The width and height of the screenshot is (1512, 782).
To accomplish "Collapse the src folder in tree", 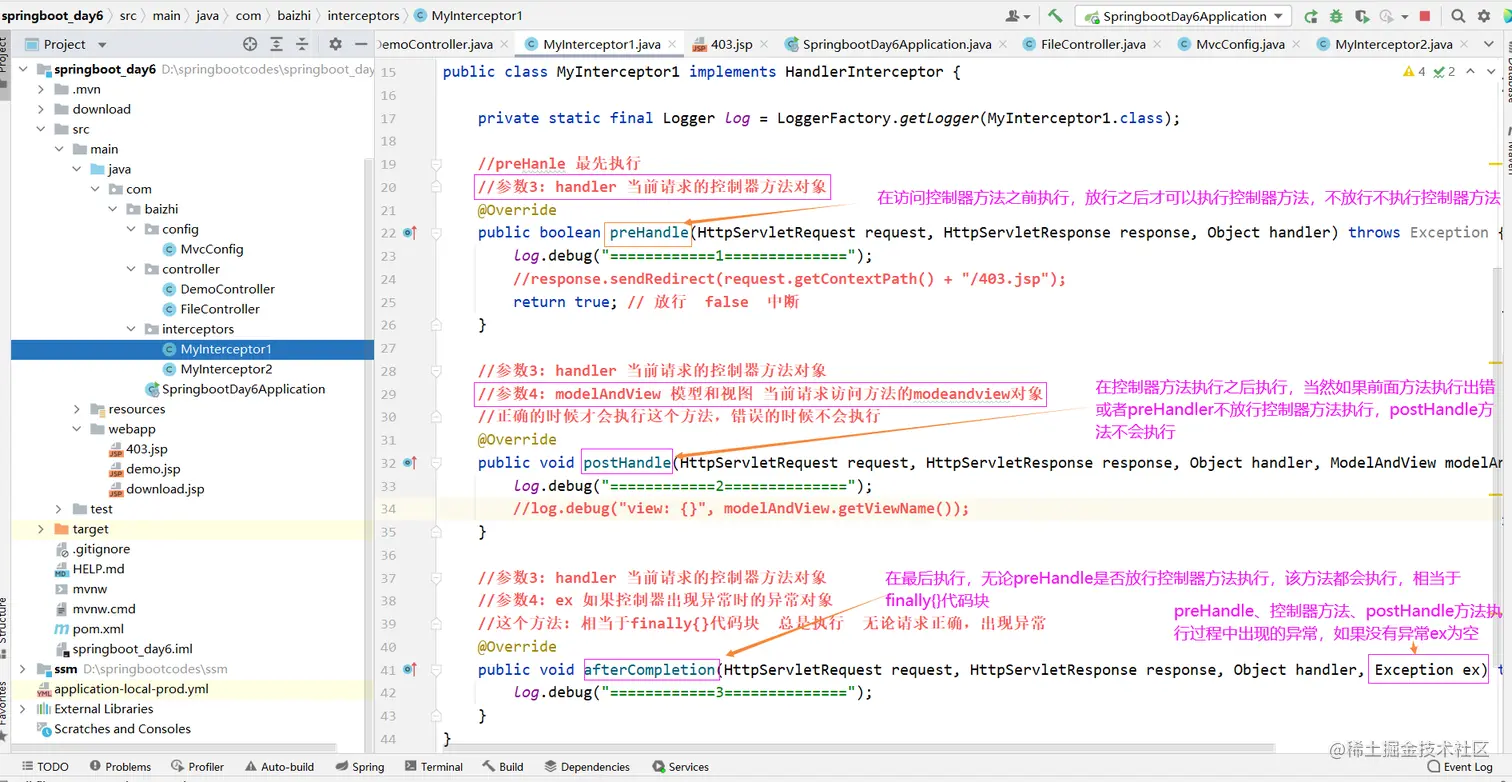I will 41,129.
